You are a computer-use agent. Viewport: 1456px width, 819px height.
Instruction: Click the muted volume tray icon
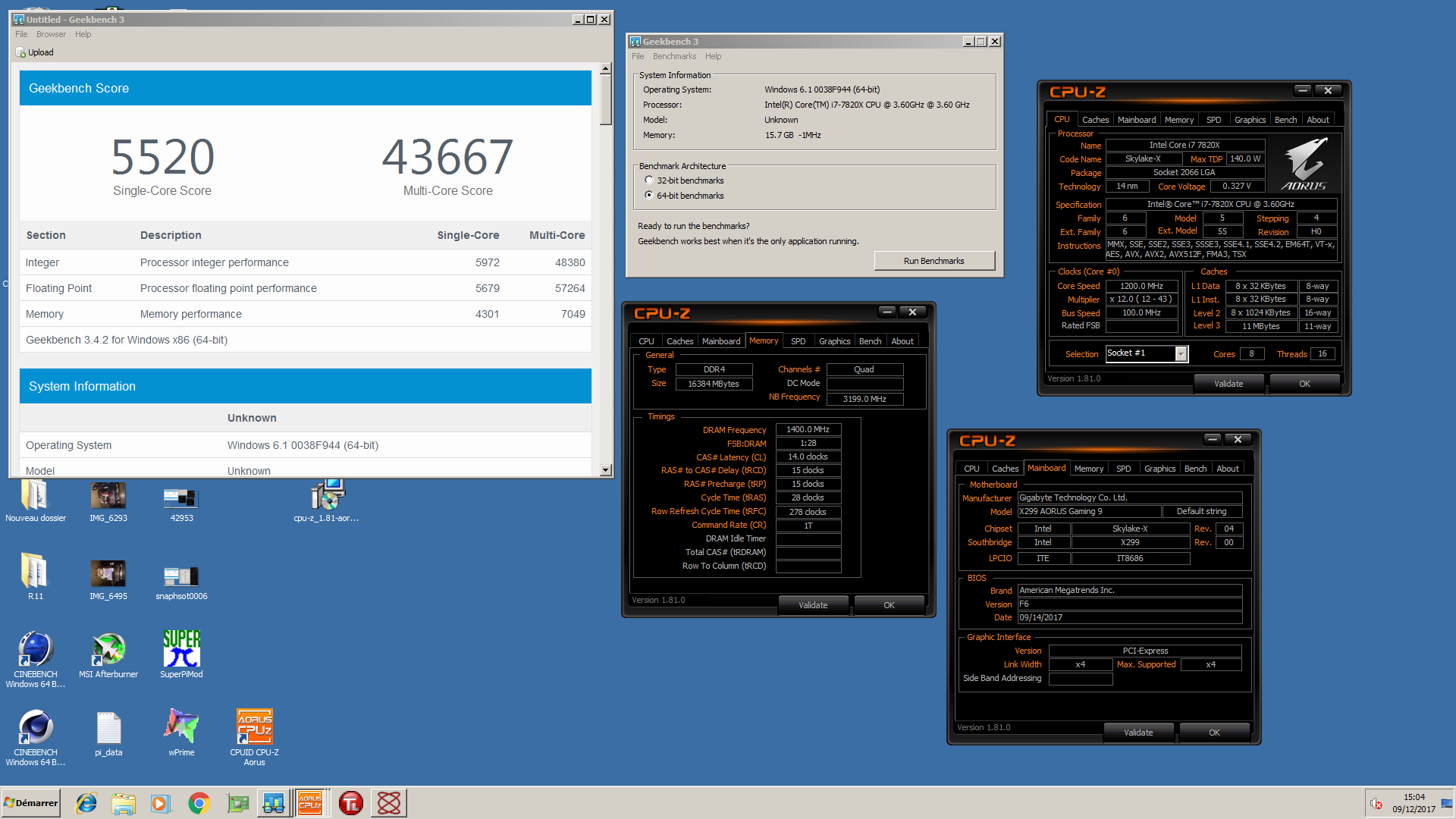tap(1376, 804)
